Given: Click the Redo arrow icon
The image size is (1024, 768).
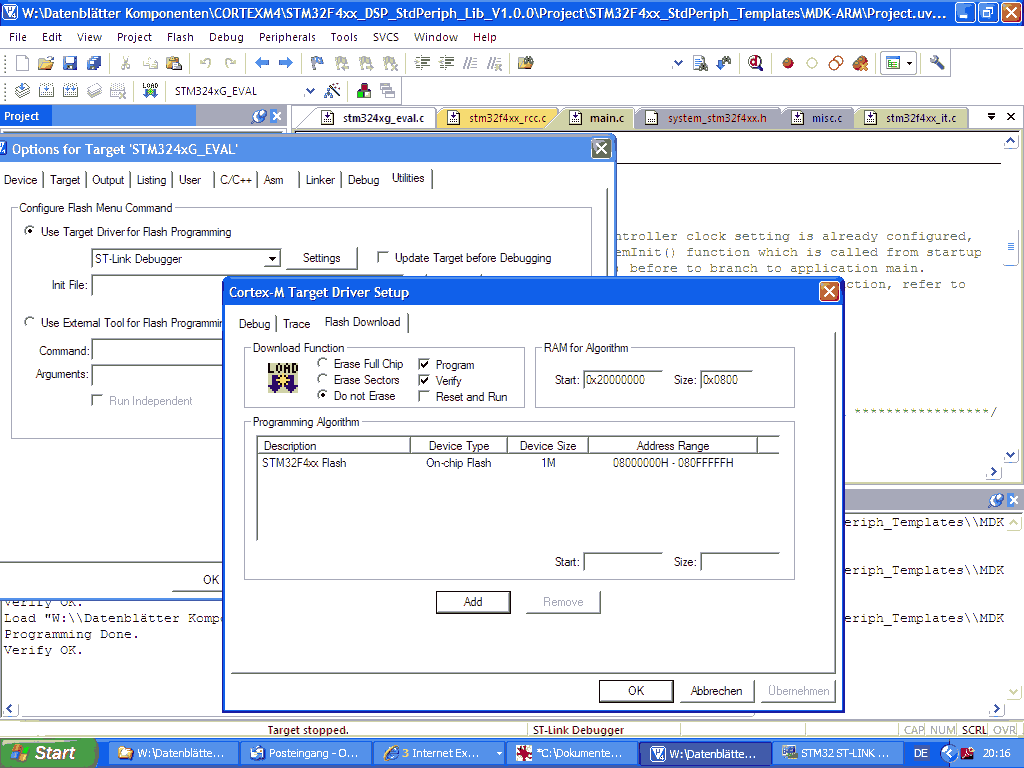Looking at the screenshot, I should (230, 63).
